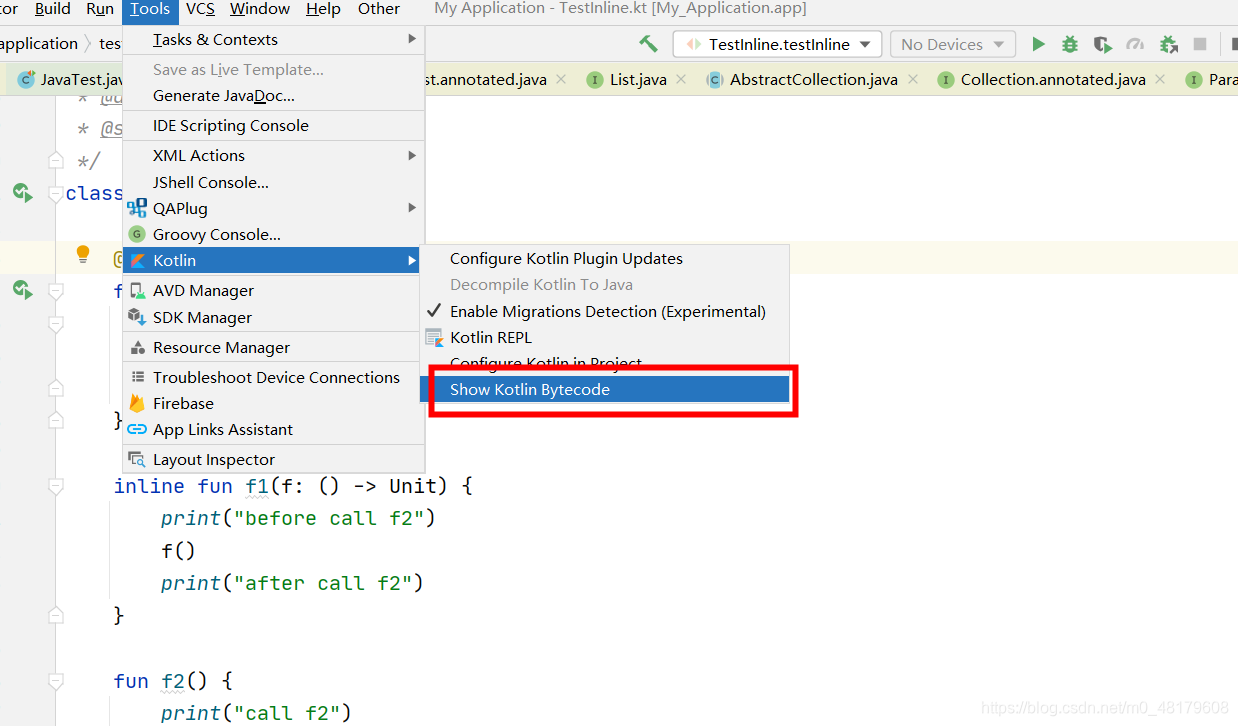Viewport: 1238px width, 726px height.
Task: Open IDE Scripting Console
Action: (x=274, y=125)
